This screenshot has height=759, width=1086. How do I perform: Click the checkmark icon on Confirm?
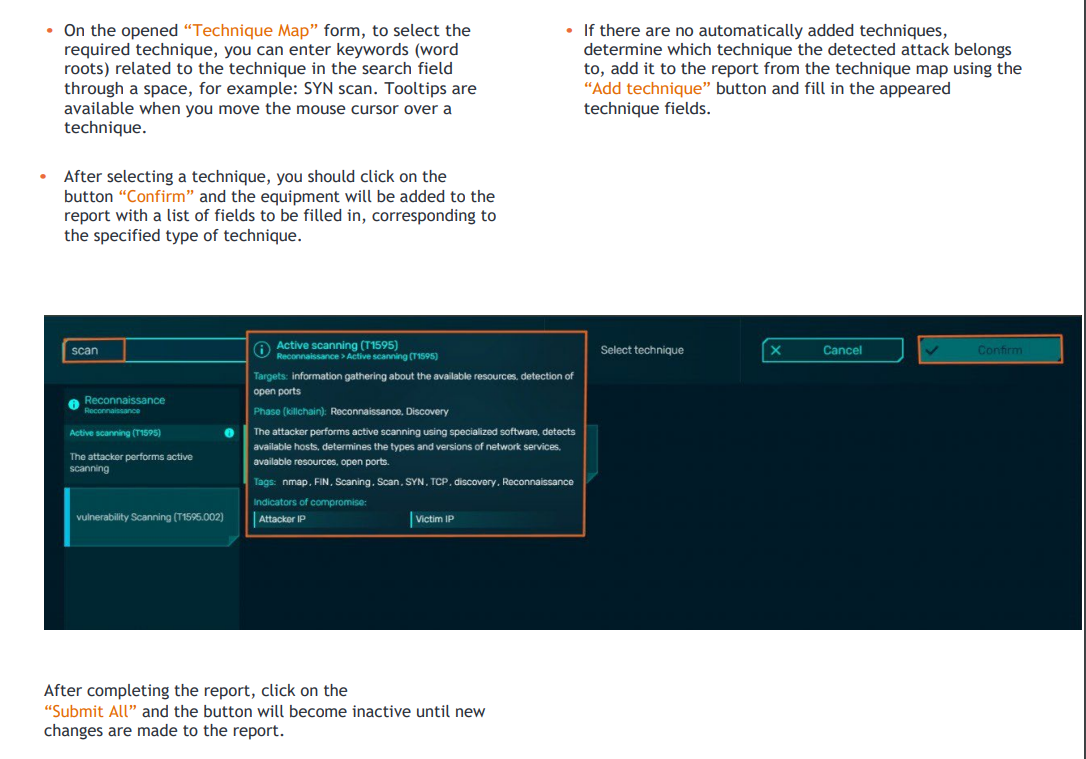pos(932,350)
